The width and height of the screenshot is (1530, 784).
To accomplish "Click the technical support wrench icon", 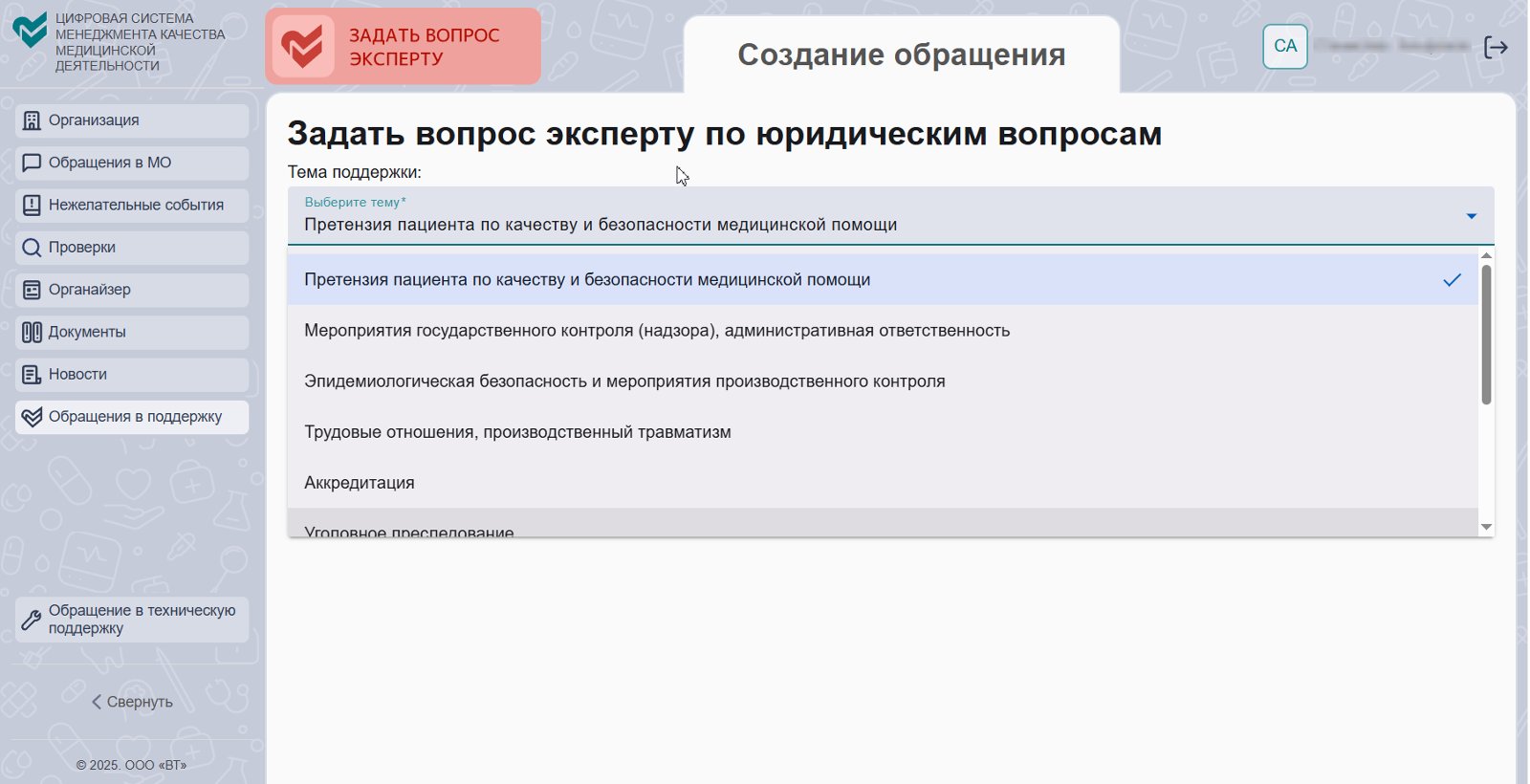I will click(x=32, y=620).
